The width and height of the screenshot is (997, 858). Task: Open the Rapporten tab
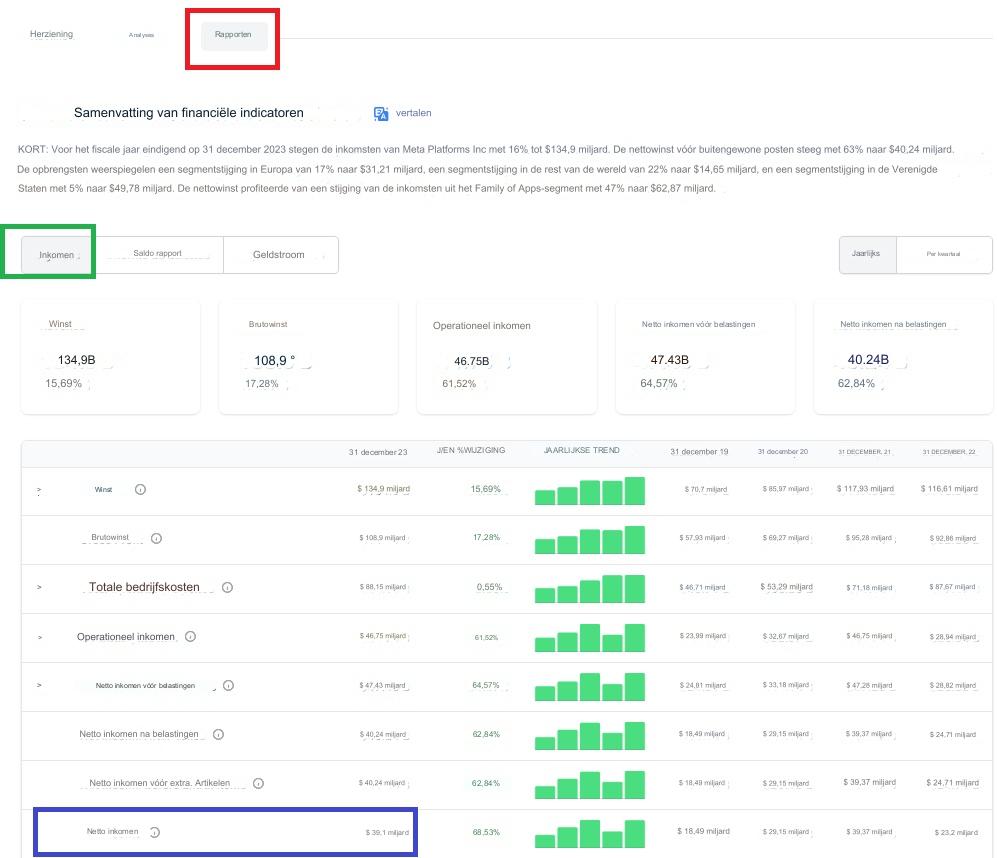(x=233, y=35)
